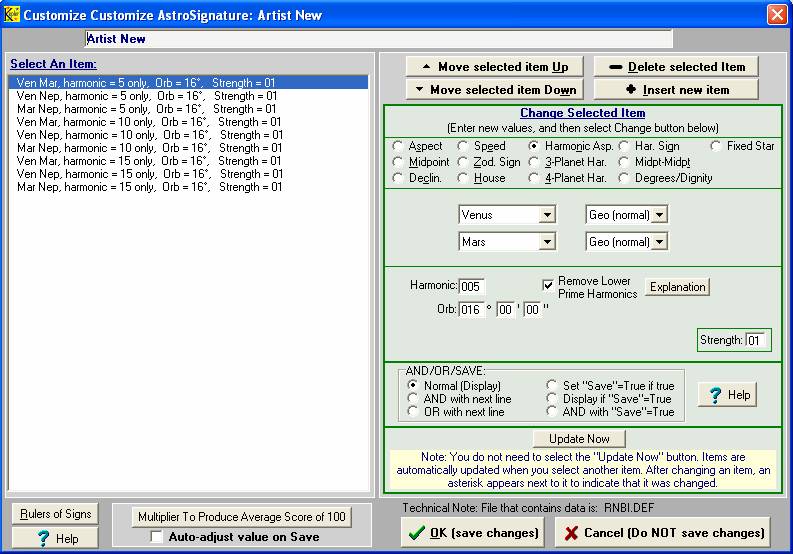This screenshot has width=793, height=554.
Task: Select Ven Nep harmonic 10 list item
Action: point(148,135)
